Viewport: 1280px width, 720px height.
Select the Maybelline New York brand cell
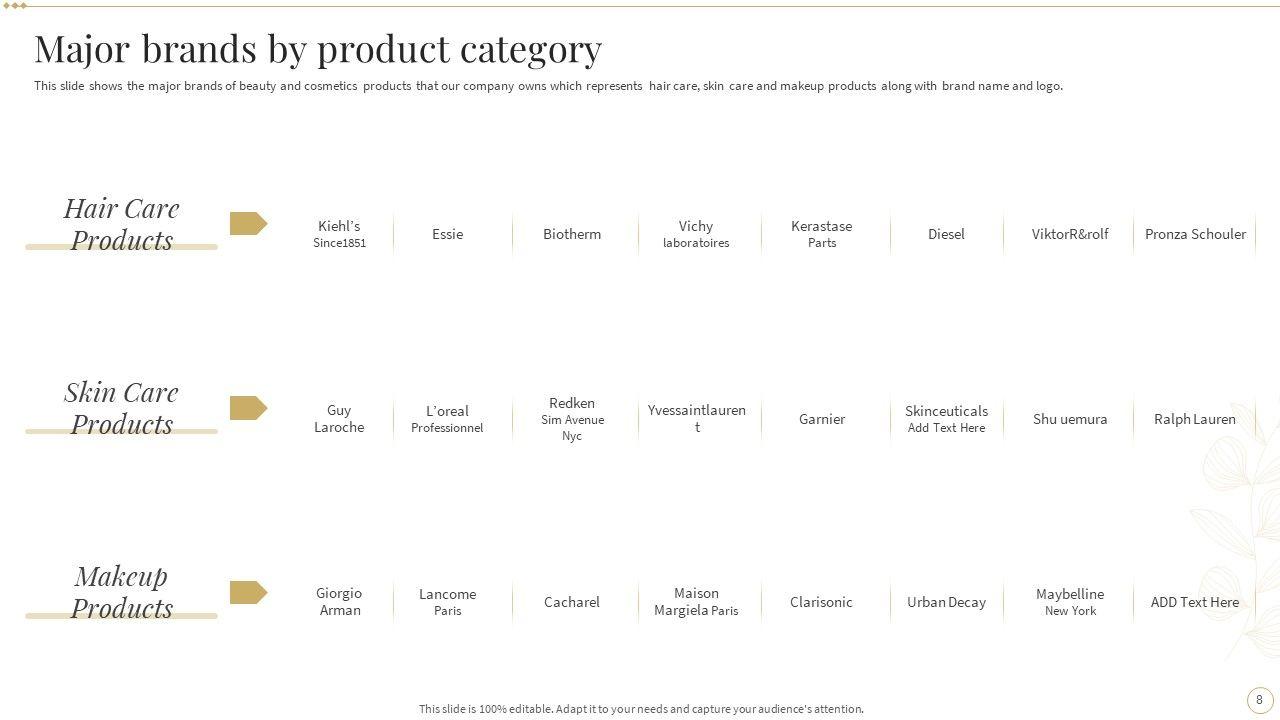coord(1070,602)
